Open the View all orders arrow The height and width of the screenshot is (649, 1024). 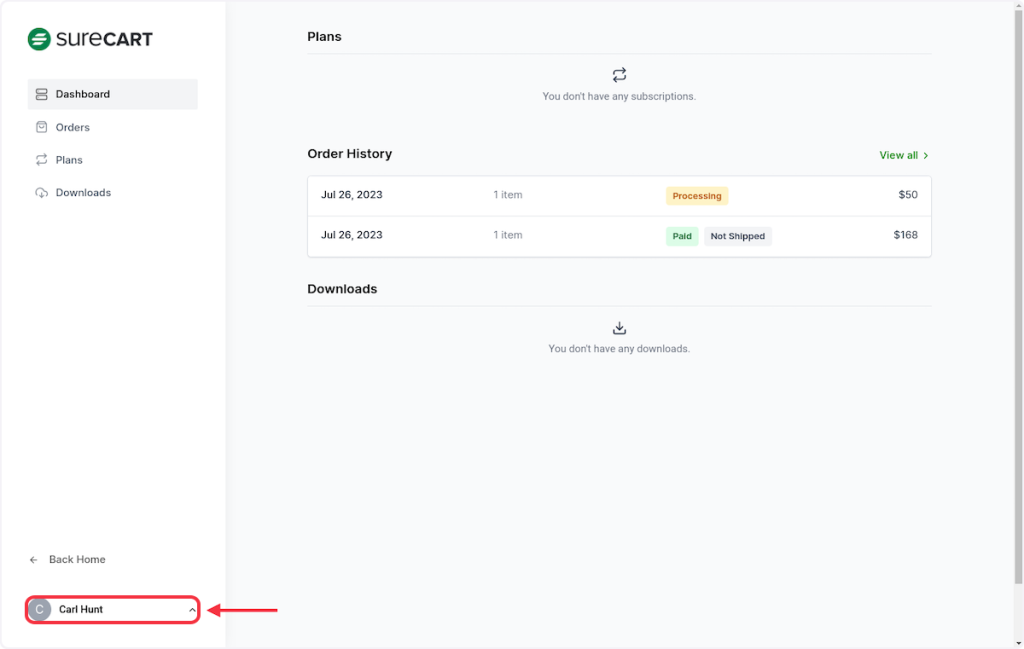click(926, 156)
